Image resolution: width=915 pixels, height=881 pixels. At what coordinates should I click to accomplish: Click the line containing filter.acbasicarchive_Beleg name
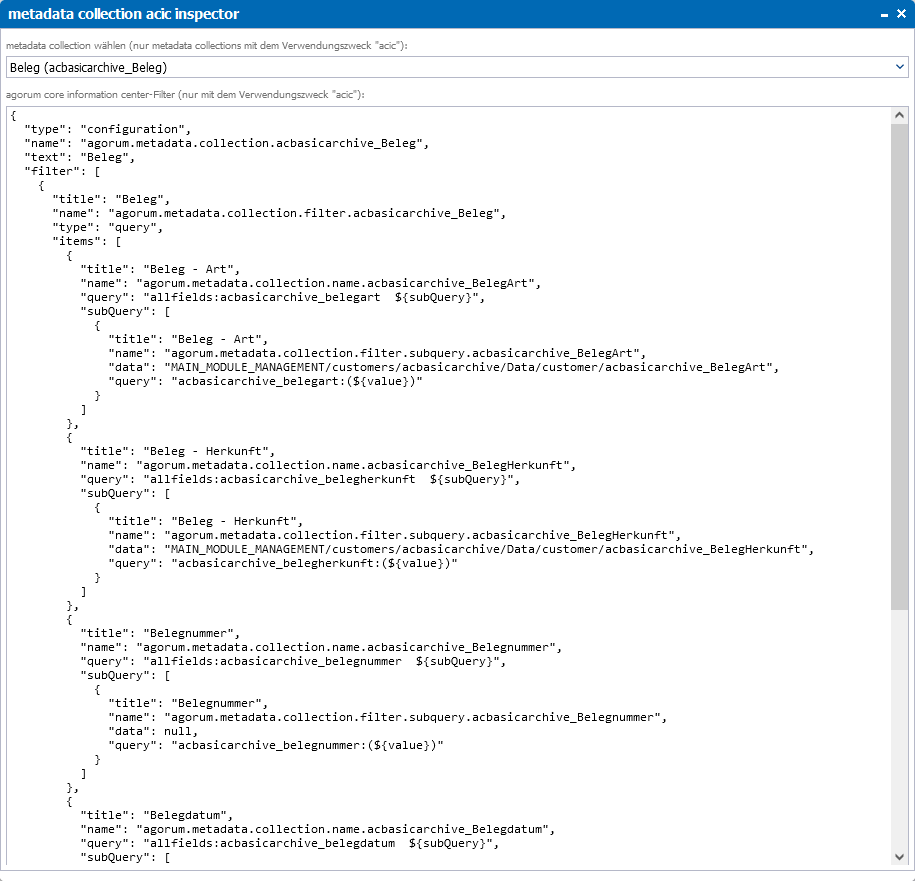(279, 213)
